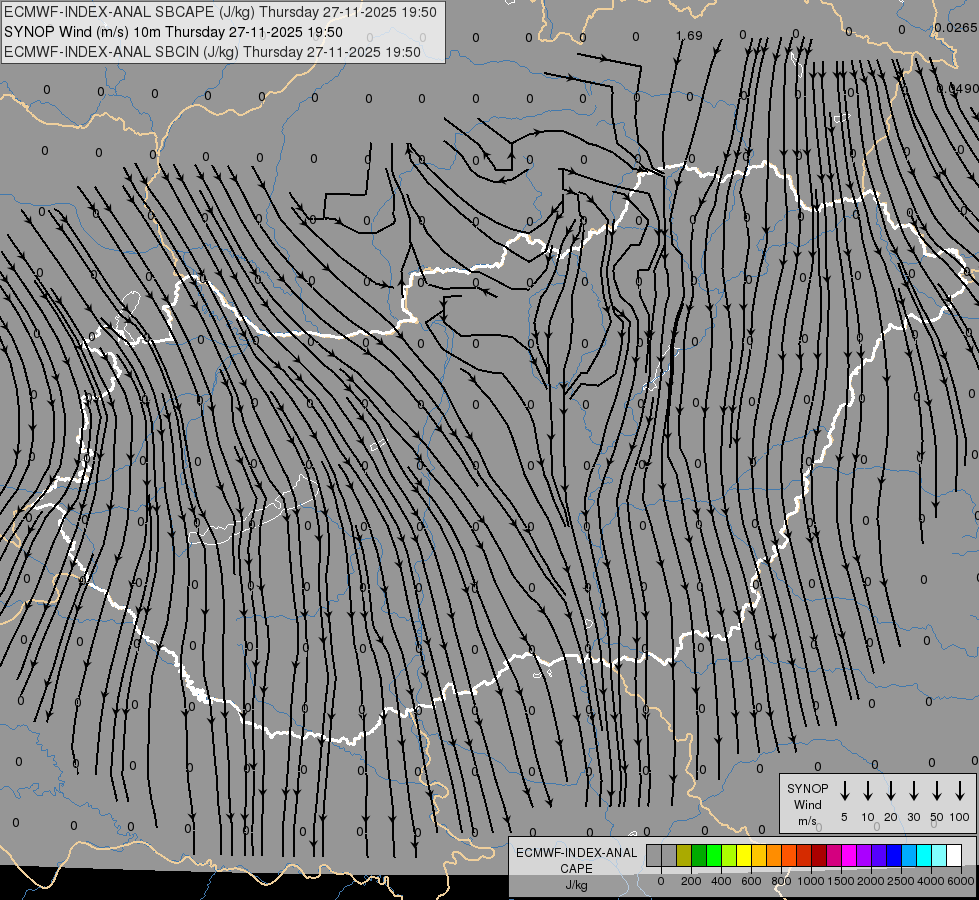
Task: Click the '400' tick label on the color scale
Action: click(721, 881)
